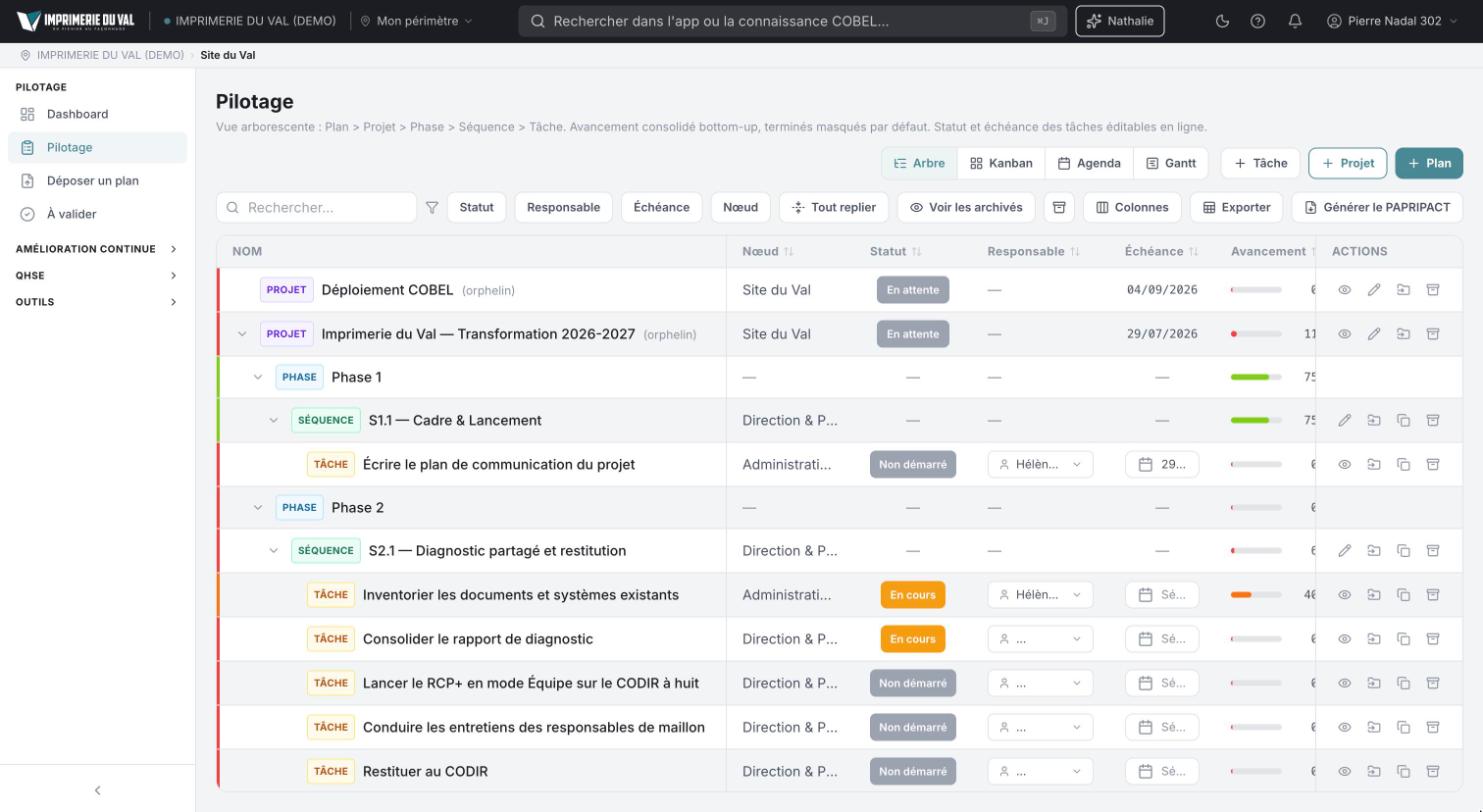Viewport: 1483px width, 812px height.
Task: Open Mon périmètre dropdown
Action: point(416,21)
